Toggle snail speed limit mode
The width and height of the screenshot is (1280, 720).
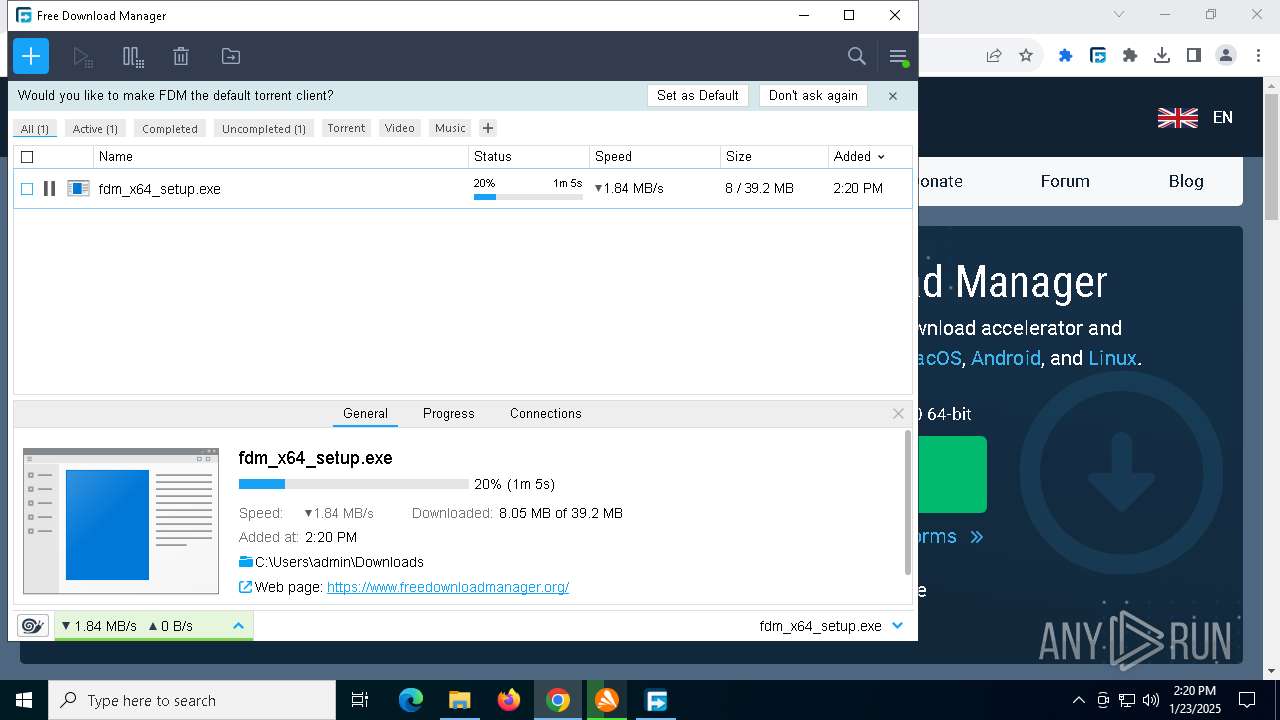[33, 626]
